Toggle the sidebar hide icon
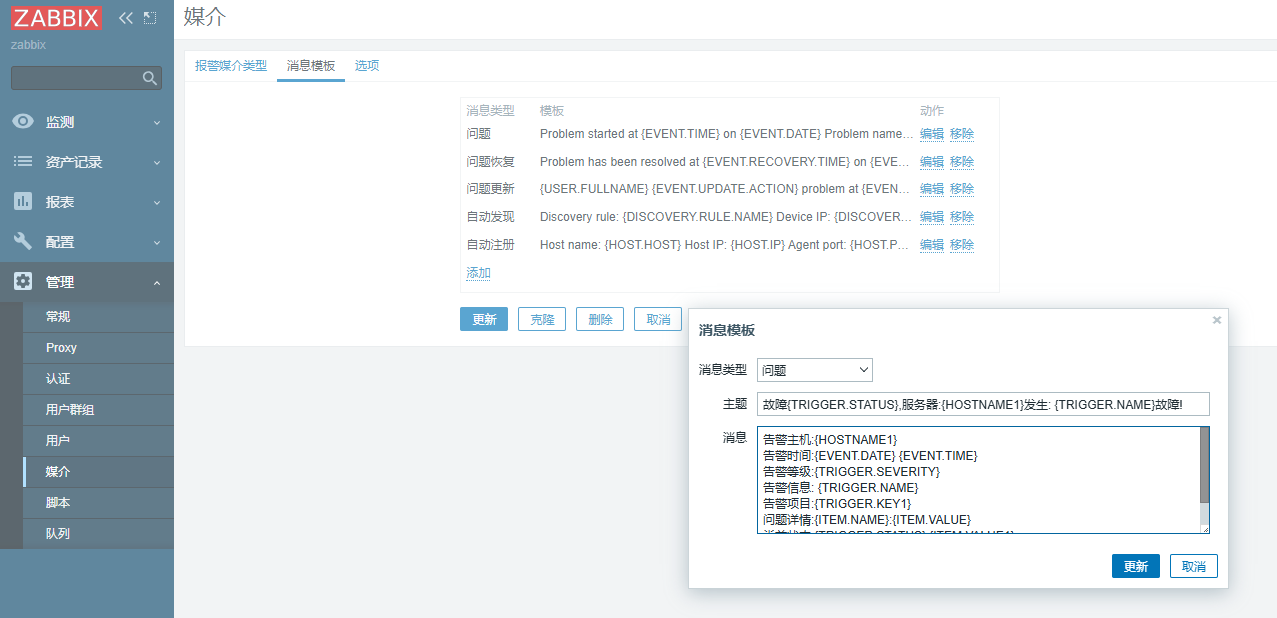1277x618 pixels. point(150,17)
